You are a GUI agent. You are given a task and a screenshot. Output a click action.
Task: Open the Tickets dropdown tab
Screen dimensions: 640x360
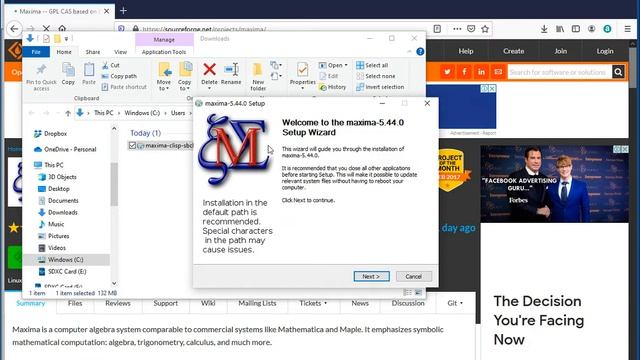tap(313, 303)
